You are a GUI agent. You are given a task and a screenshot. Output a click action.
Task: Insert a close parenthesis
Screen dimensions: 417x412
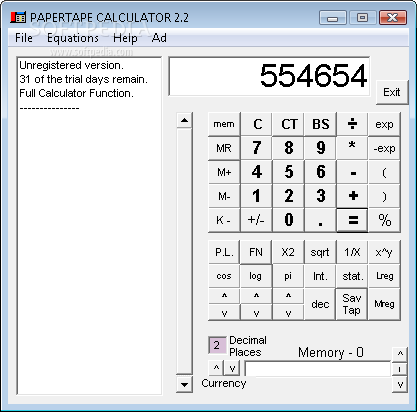pyautogui.click(x=384, y=196)
